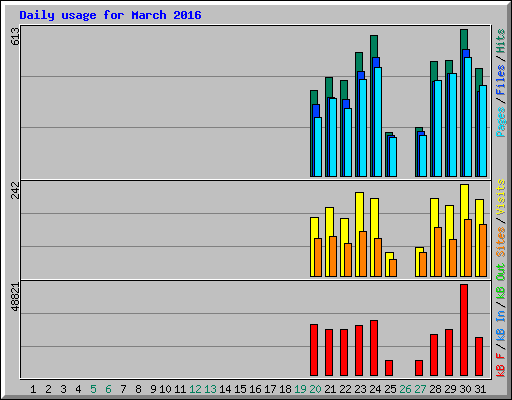Screen dimensions: 512x400
Task: Click the red kB bar for day 27
Action: point(419,368)
